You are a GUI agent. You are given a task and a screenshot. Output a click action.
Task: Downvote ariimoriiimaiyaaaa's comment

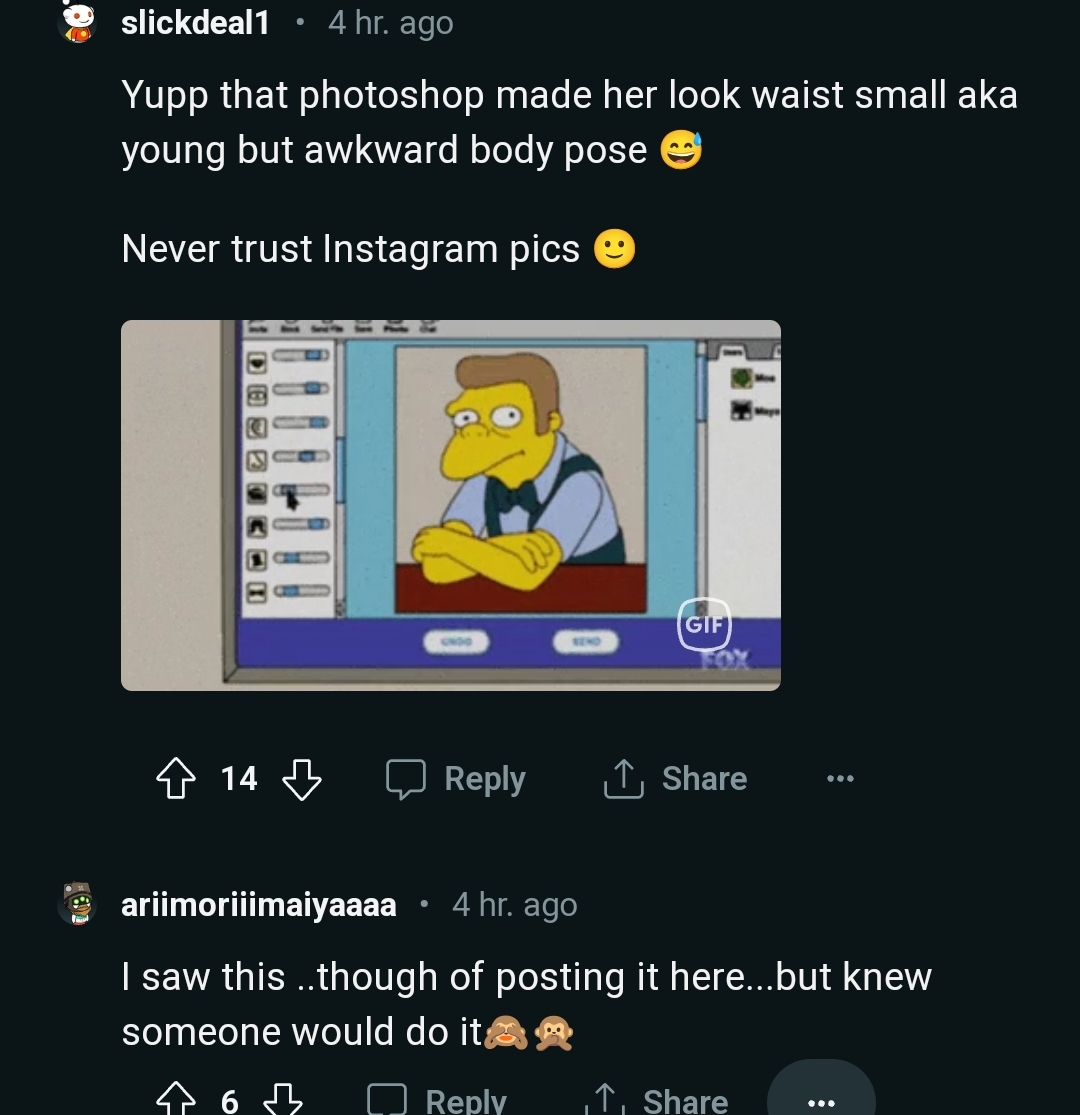pyautogui.click(x=282, y=1100)
